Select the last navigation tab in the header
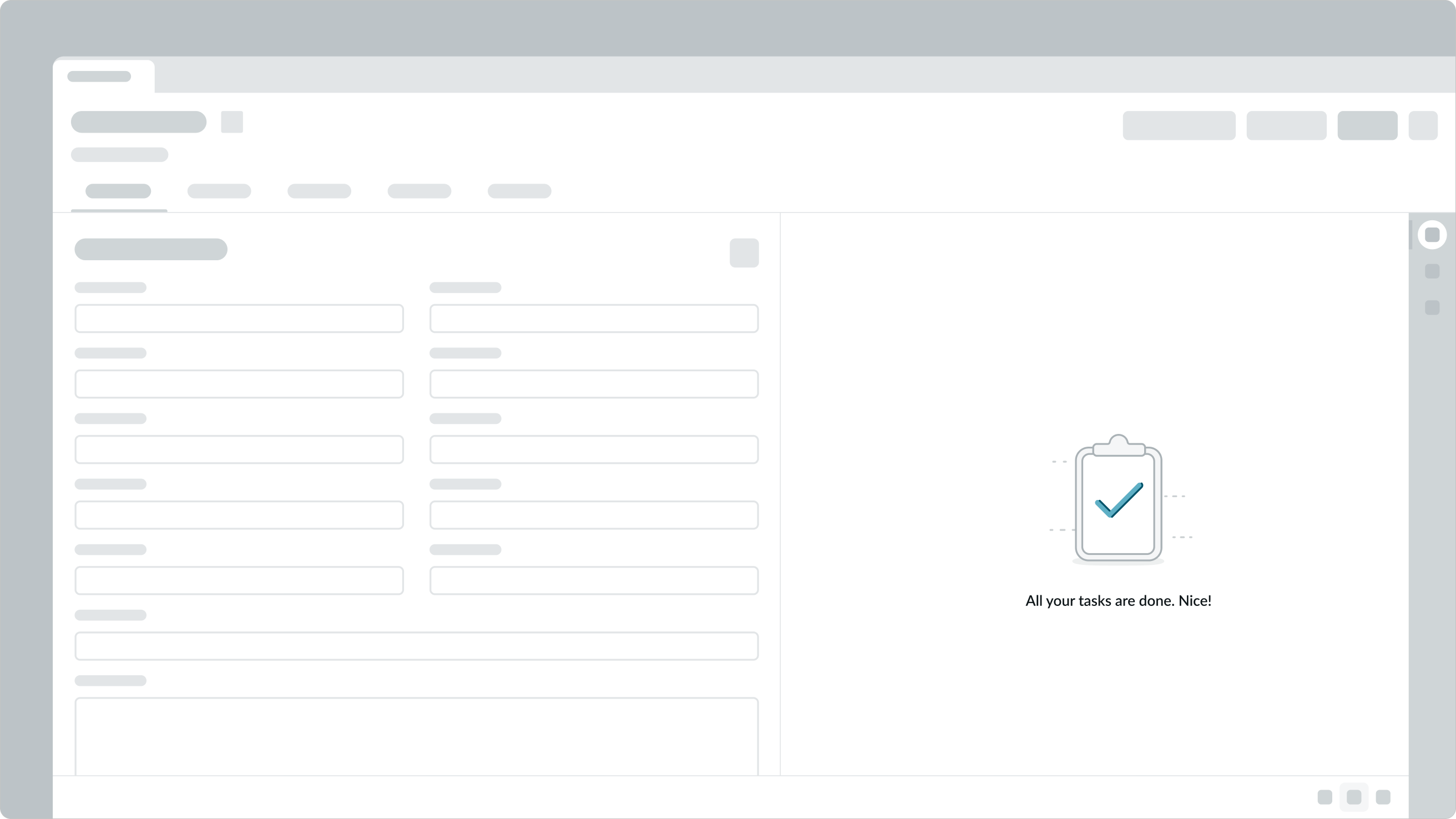The height and width of the screenshot is (819, 1456). point(519,191)
